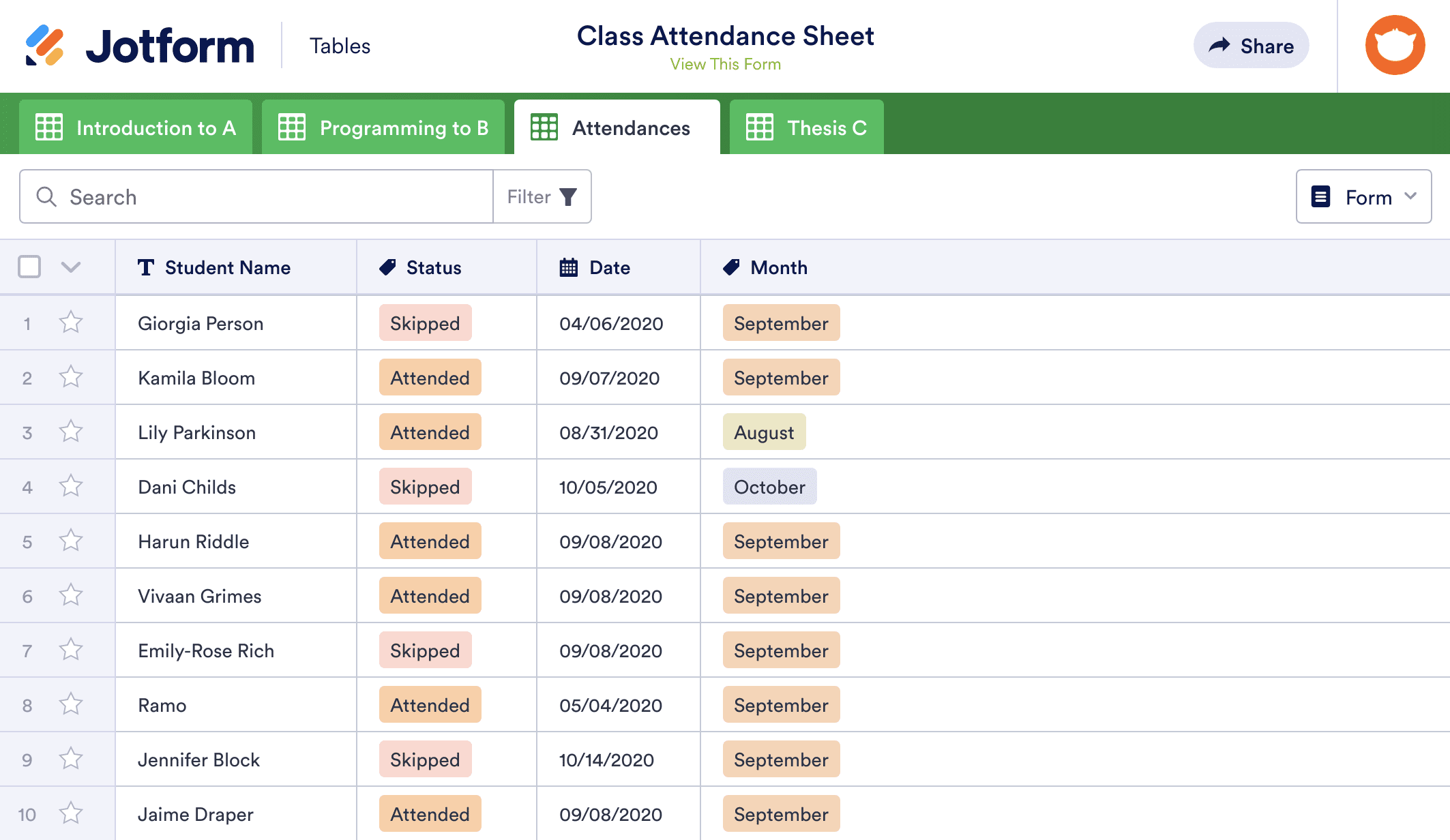Expand the row selection chevron dropdown
The image size is (1450, 840).
[x=71, y=267]
